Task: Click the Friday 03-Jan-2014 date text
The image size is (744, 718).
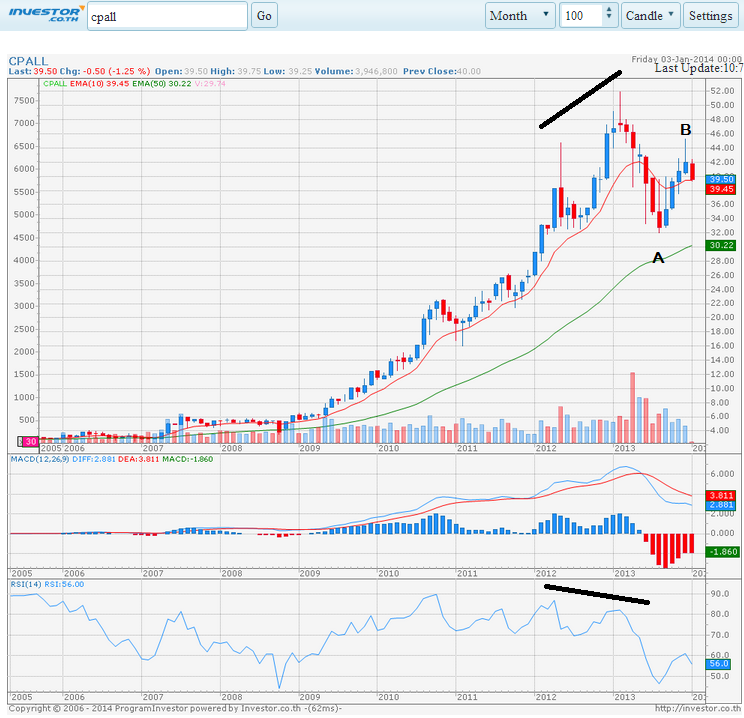Action: (687, 59)
